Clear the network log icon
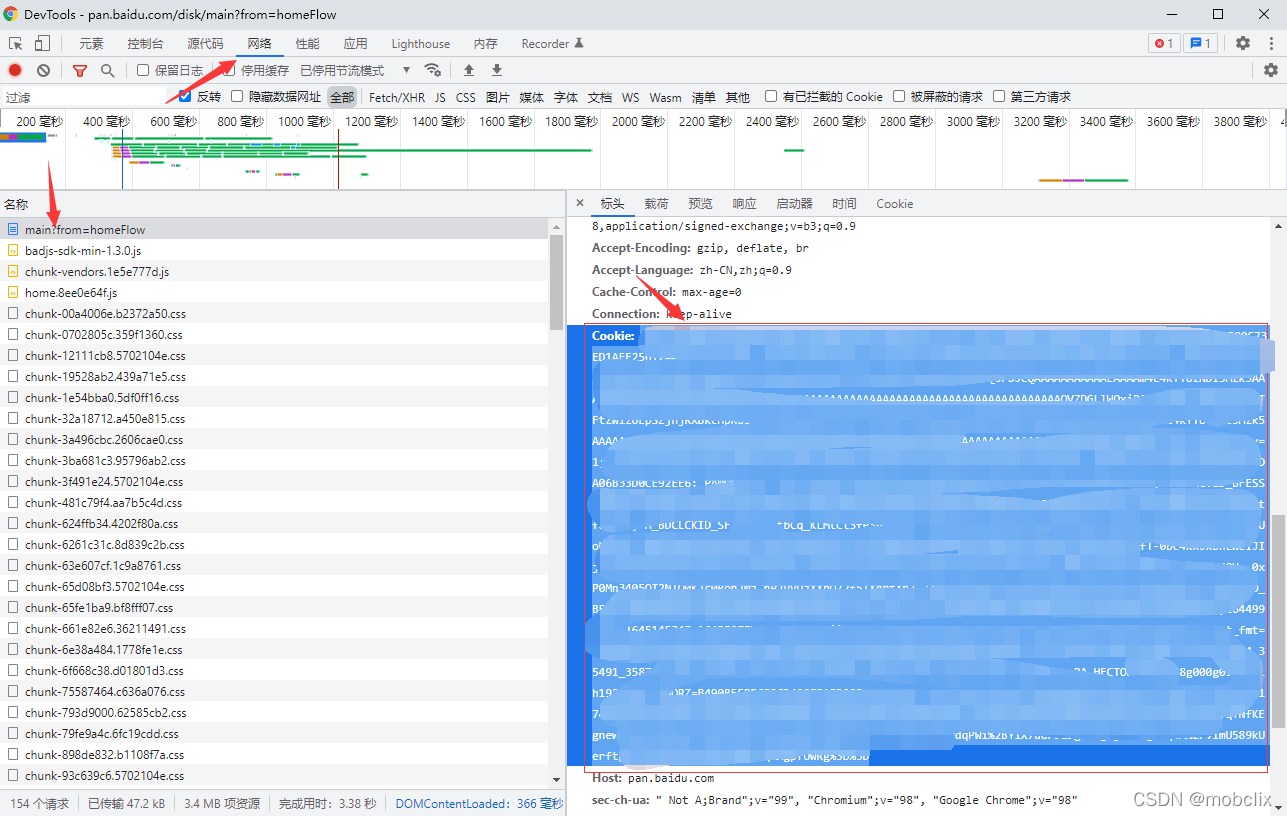Screen dimensions: 1287x816 (44, 70)
